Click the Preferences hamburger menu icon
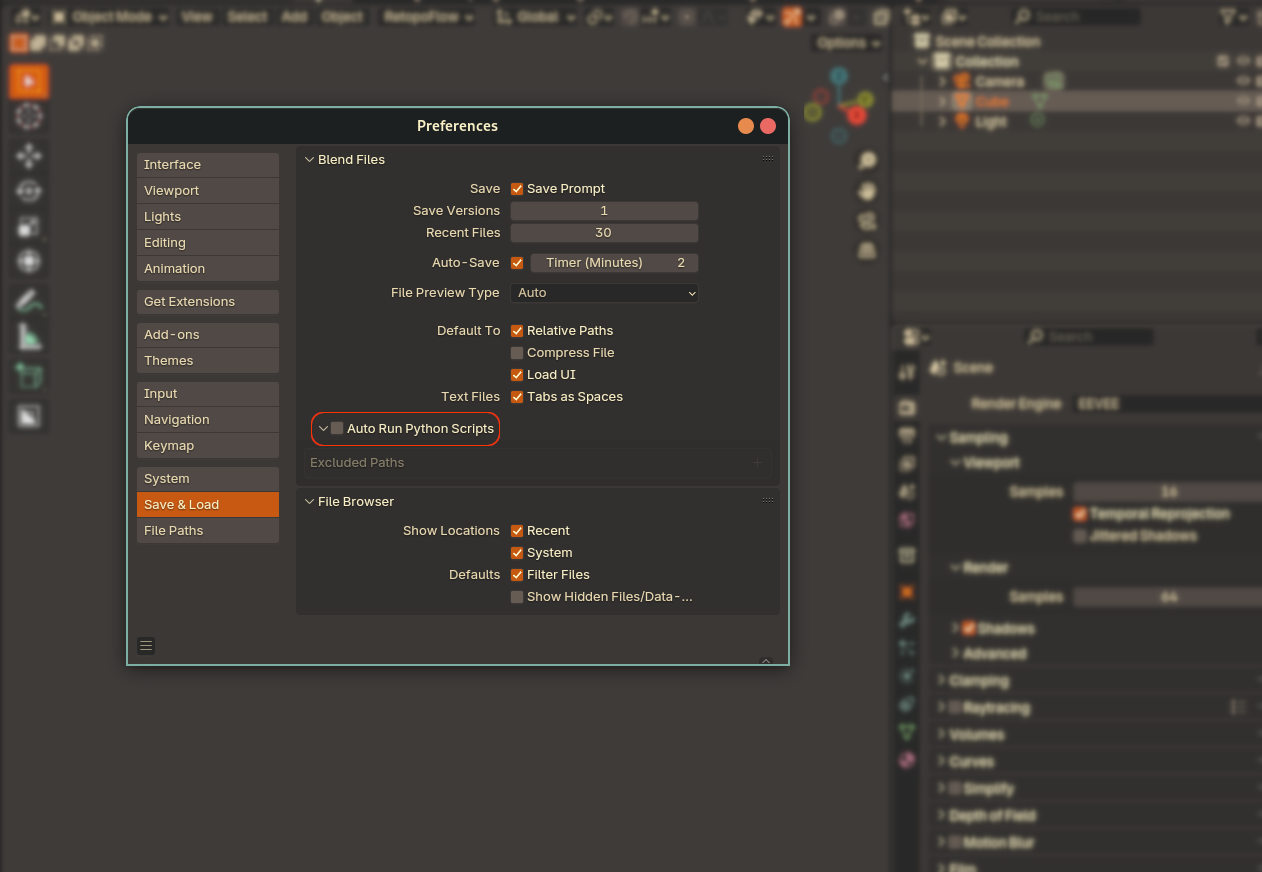Screen dimensions: 1262x872 click(146, 645)
